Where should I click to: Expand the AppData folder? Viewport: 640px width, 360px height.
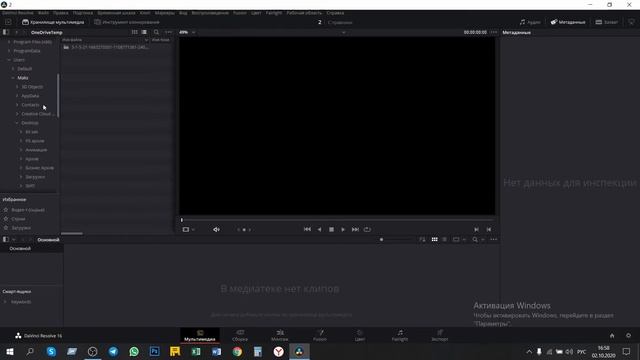(17, 96)
